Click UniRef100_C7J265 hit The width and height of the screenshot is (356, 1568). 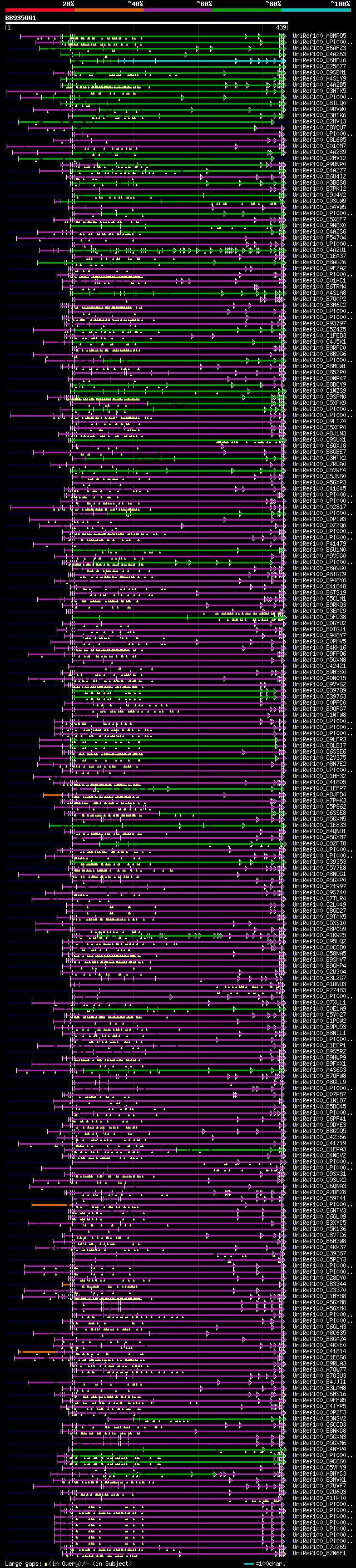tap(319, 1547)
